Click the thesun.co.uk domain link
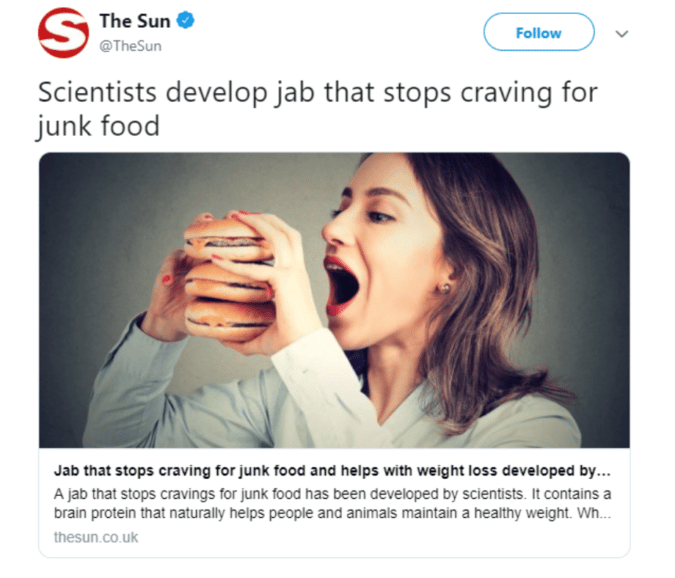675x578 pixels. click(x=96, y=537)
